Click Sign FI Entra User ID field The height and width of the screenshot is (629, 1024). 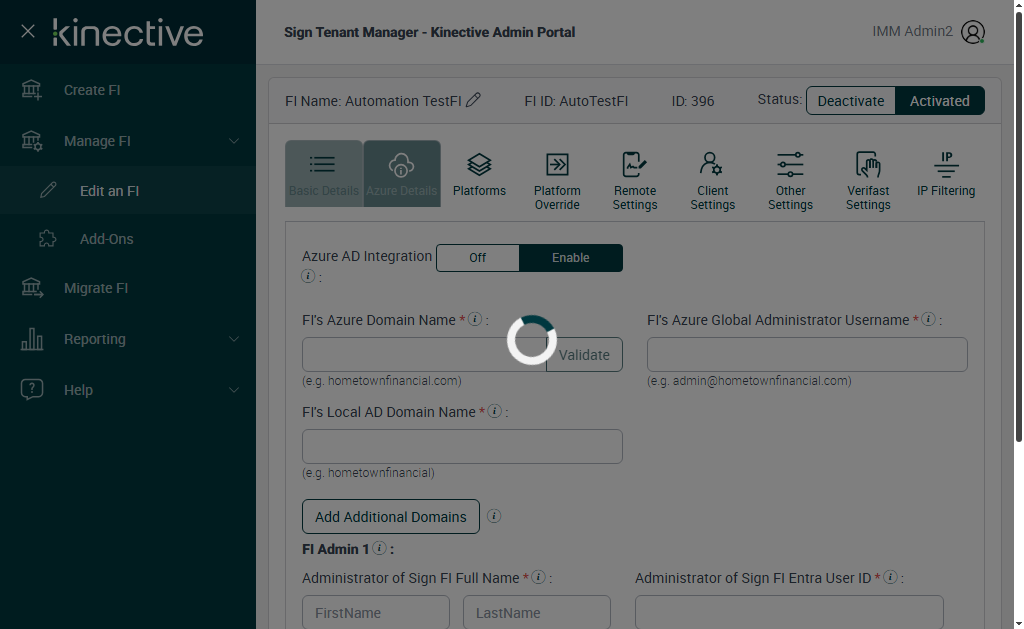(x=789, y=612)
